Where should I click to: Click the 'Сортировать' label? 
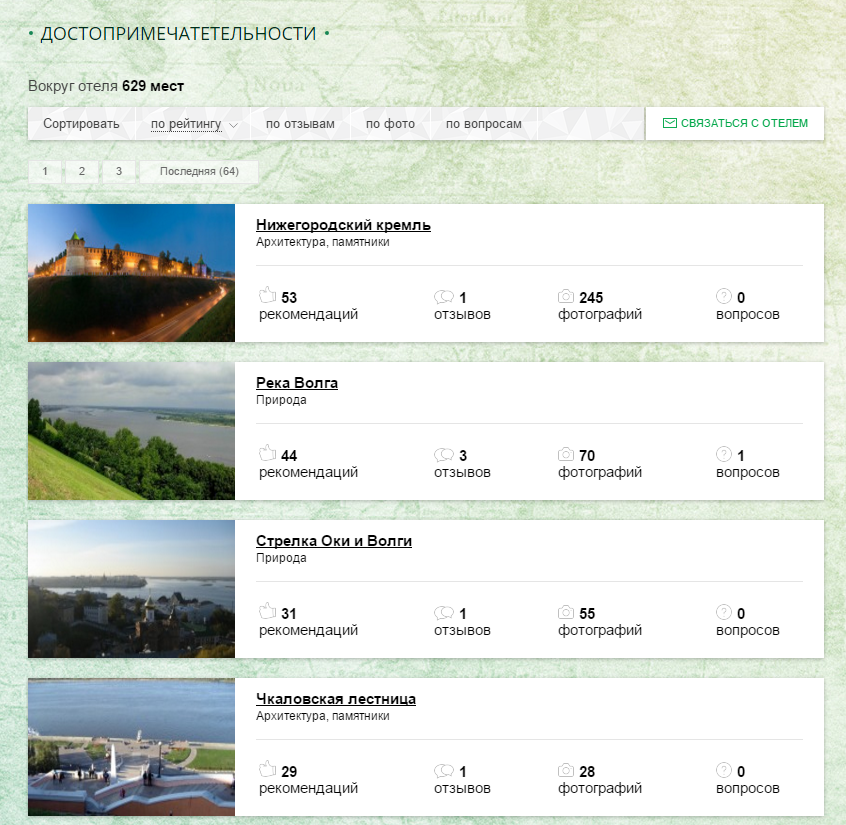point(81,124)
